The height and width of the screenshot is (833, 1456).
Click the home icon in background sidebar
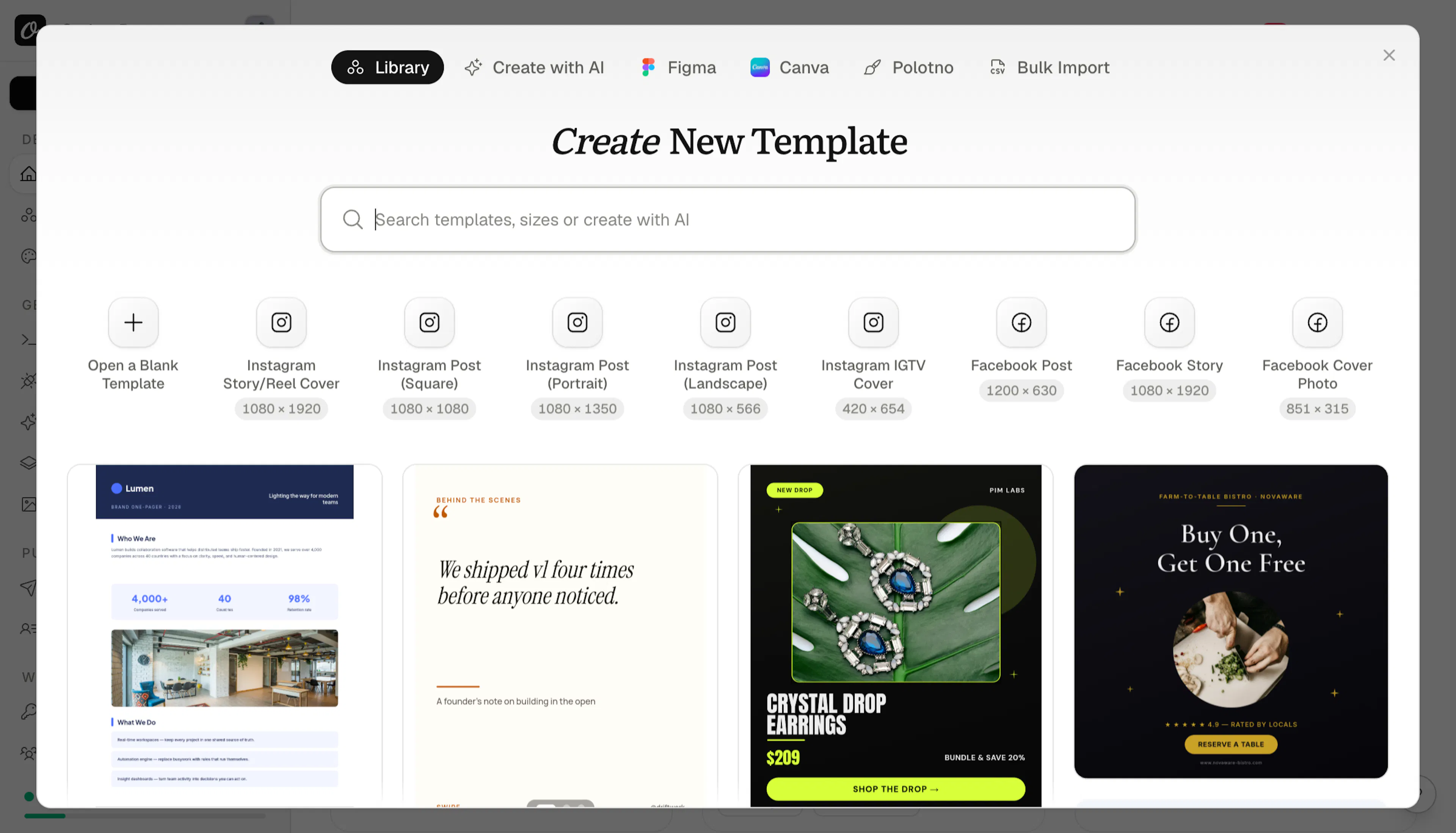pos(28,174)
